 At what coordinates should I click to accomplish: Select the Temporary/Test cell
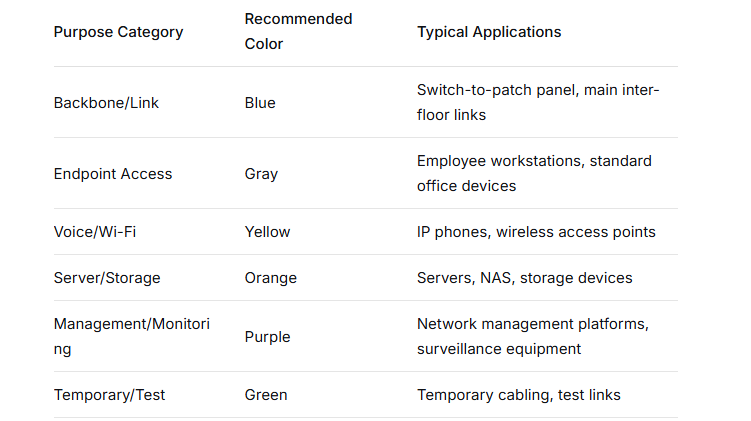coord(109,395)
